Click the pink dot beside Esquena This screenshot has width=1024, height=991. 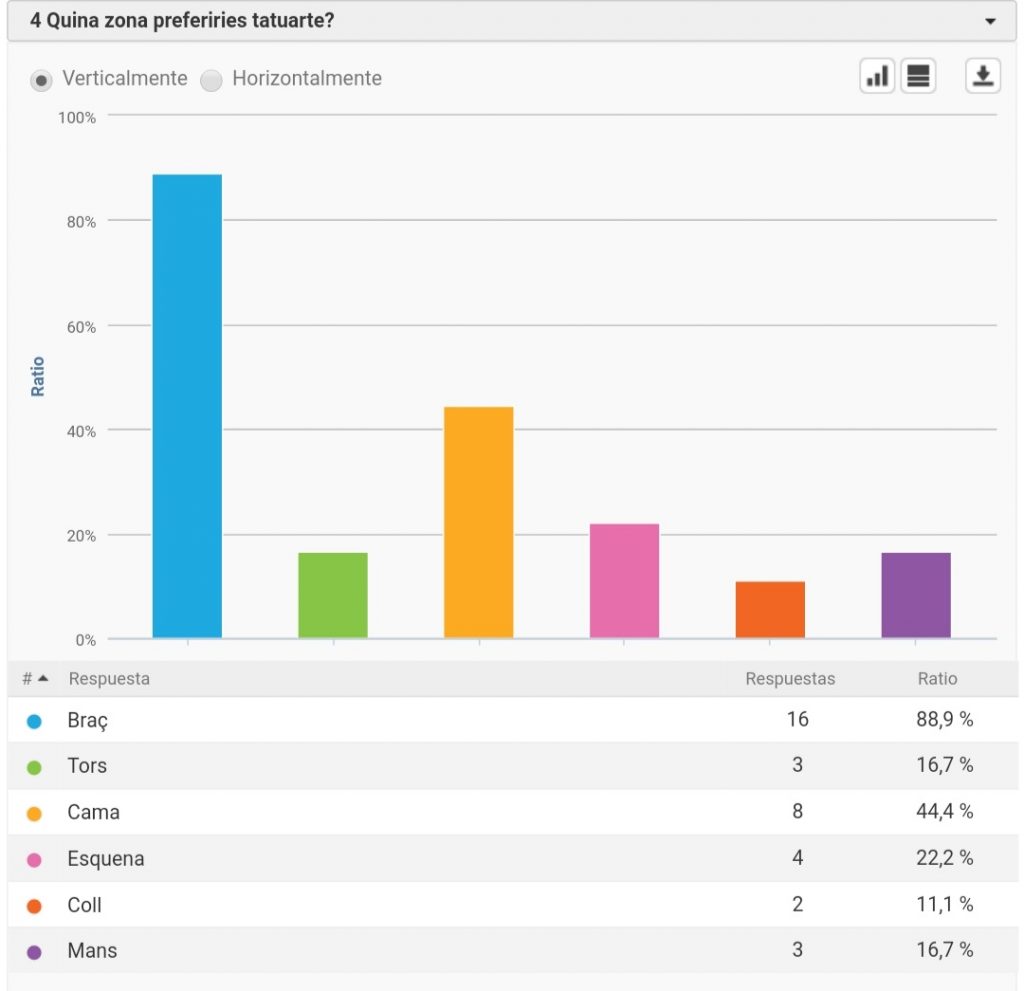click(x=35, y=860)
